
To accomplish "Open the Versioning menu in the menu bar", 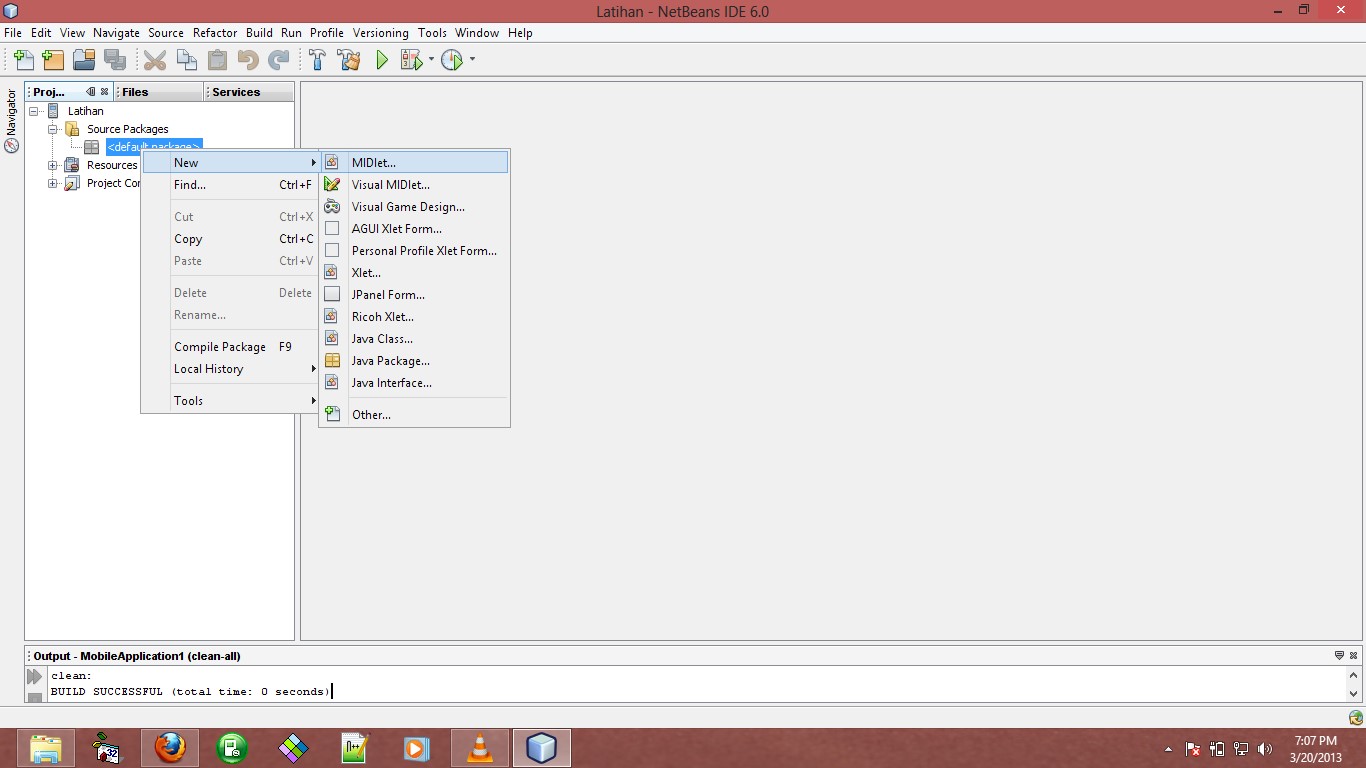I will 380,33.
